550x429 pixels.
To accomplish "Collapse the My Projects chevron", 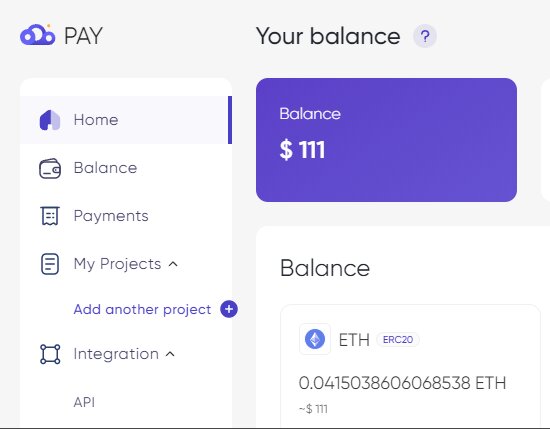I will pos(173,264).
